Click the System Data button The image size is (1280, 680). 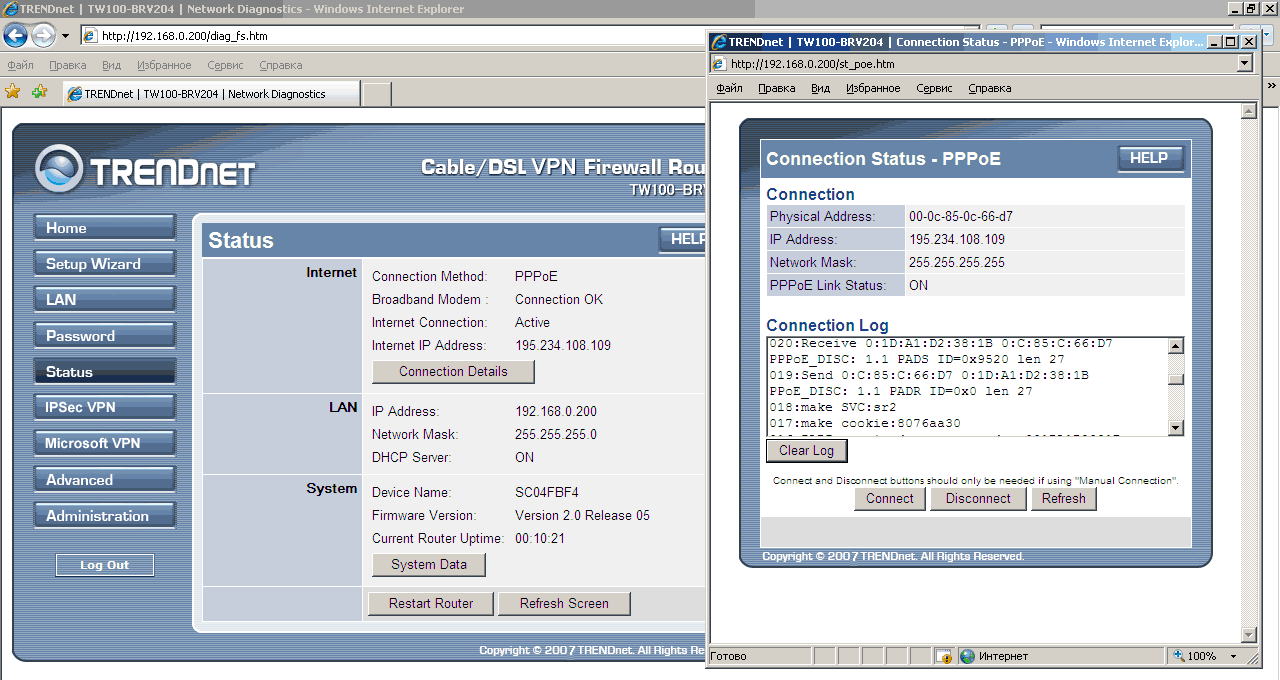[429, 565]
